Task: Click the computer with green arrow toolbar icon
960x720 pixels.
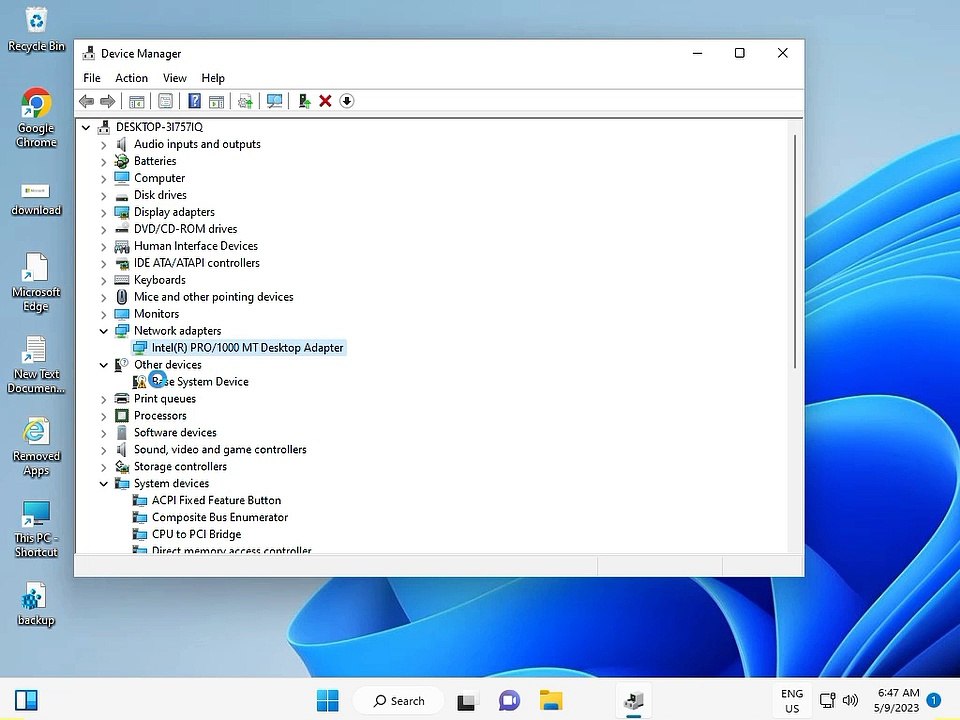Action: (304, 101)
